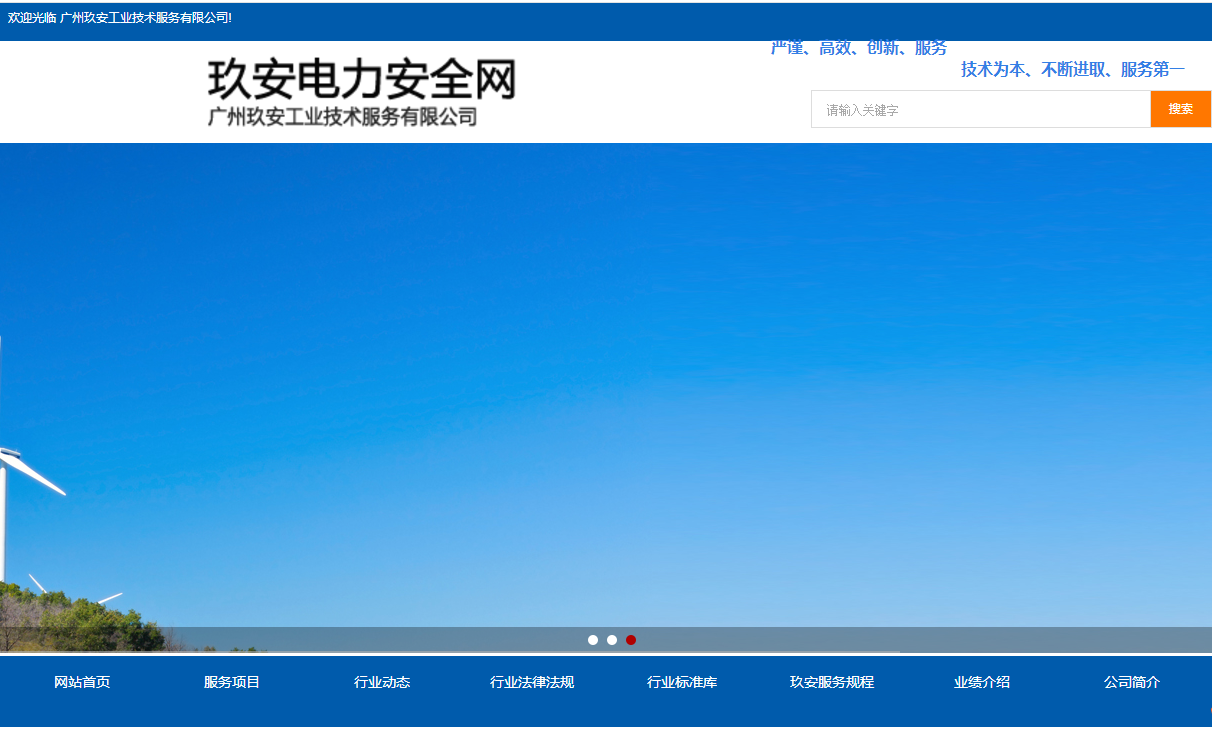
Task: Open the 公司简介 page
Action: click(1132, 682)
